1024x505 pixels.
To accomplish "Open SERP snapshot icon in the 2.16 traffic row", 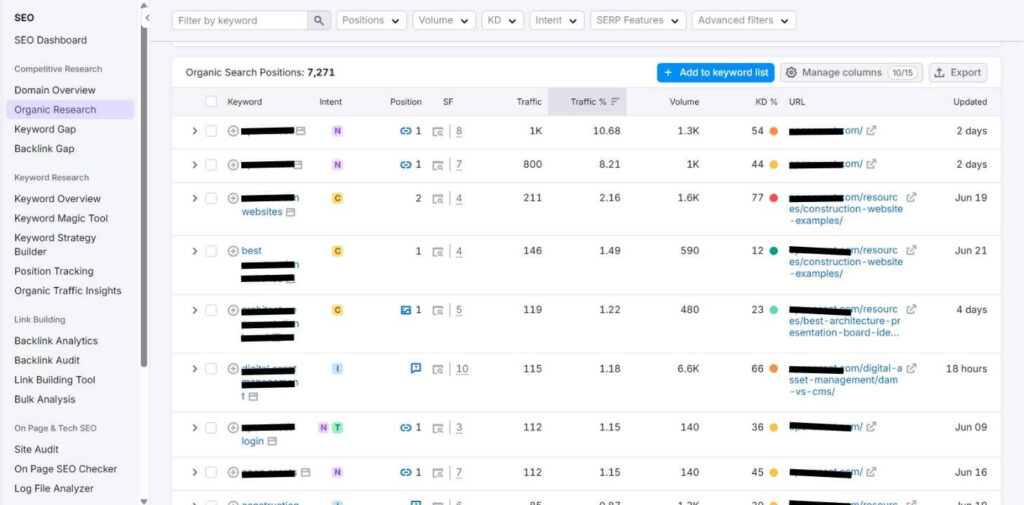I will [438, 198].
